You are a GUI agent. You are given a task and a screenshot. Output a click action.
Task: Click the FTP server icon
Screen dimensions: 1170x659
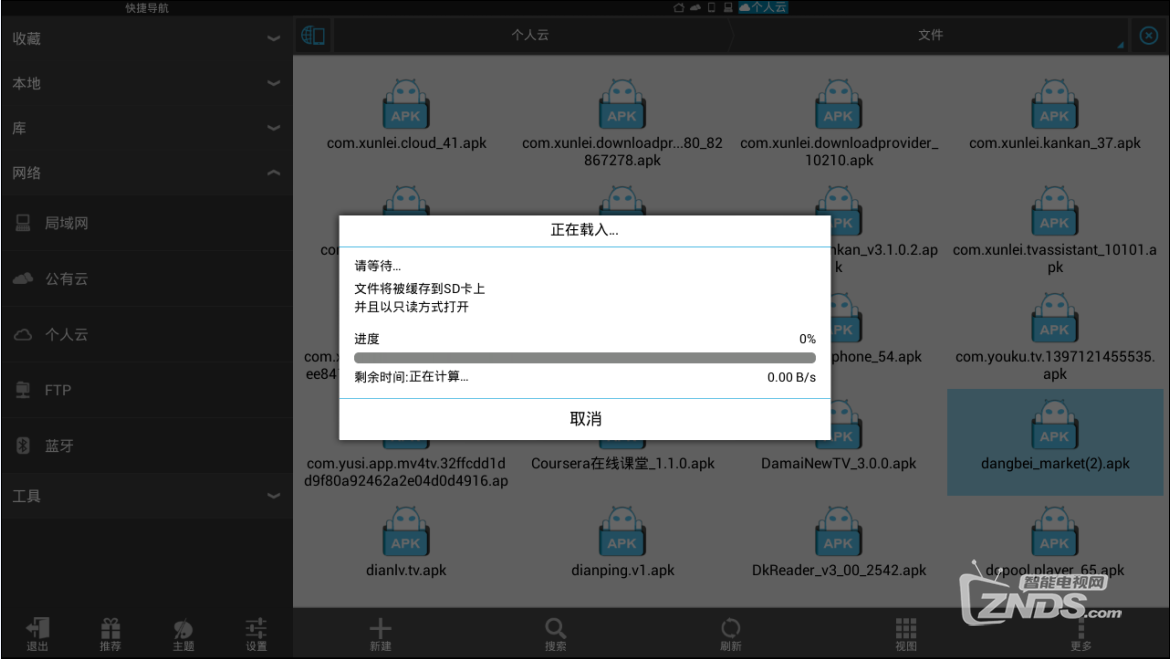[23, 390]
